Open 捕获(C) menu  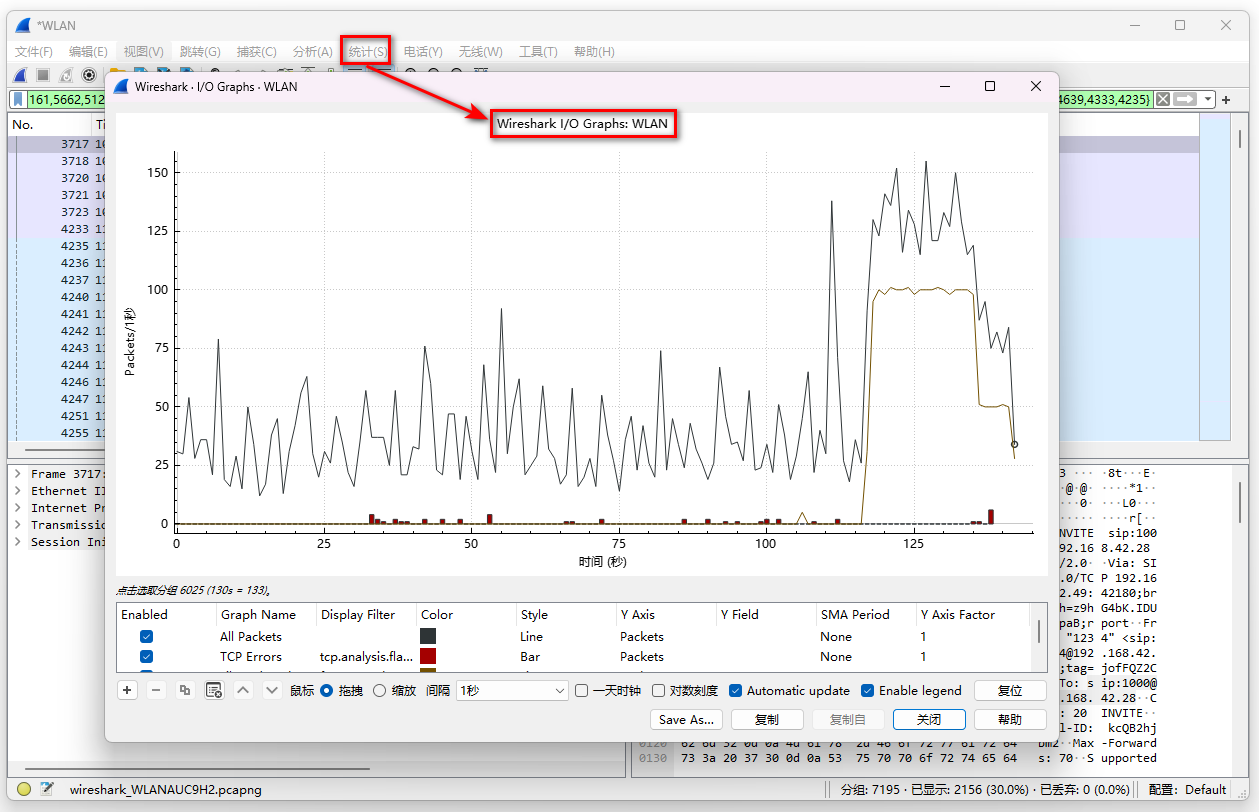(256, 52)
